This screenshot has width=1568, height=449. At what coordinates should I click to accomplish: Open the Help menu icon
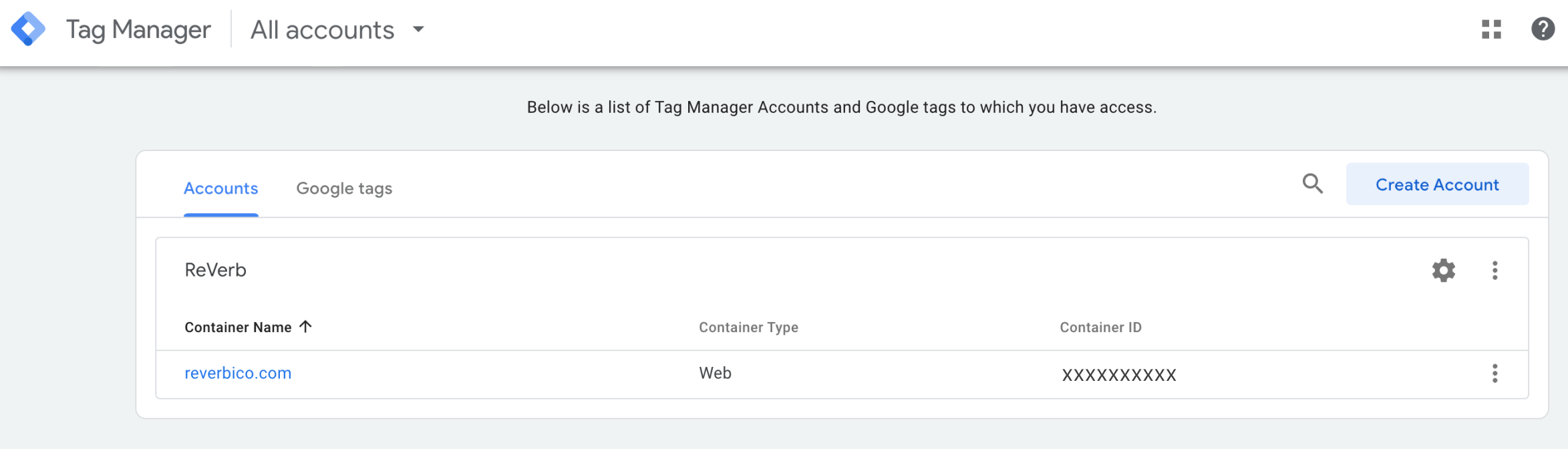pos(1543,29)
